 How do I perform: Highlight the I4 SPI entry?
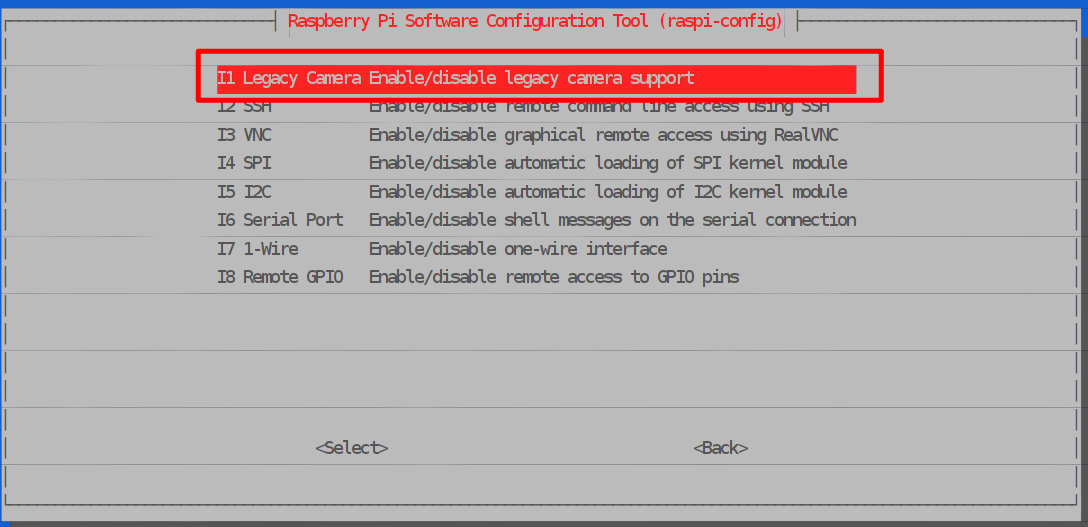pyautogui.click(x=244, y=163)
